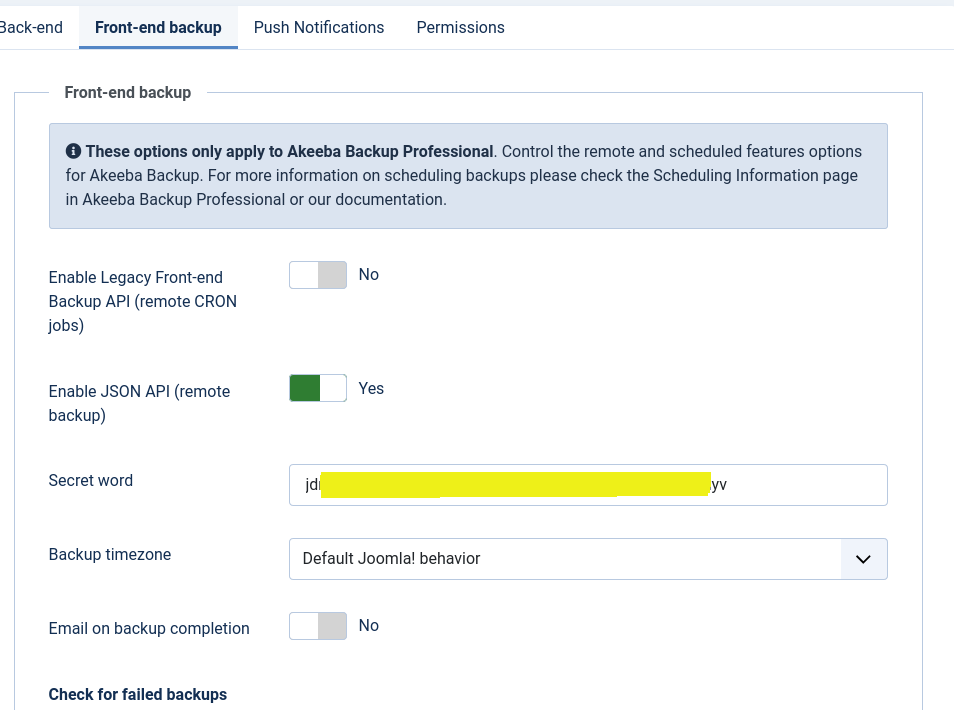Image resolution: width=954 pixels, height=710 pixels.
Task: Click the Backup timezone label
Action: (110, 555)
